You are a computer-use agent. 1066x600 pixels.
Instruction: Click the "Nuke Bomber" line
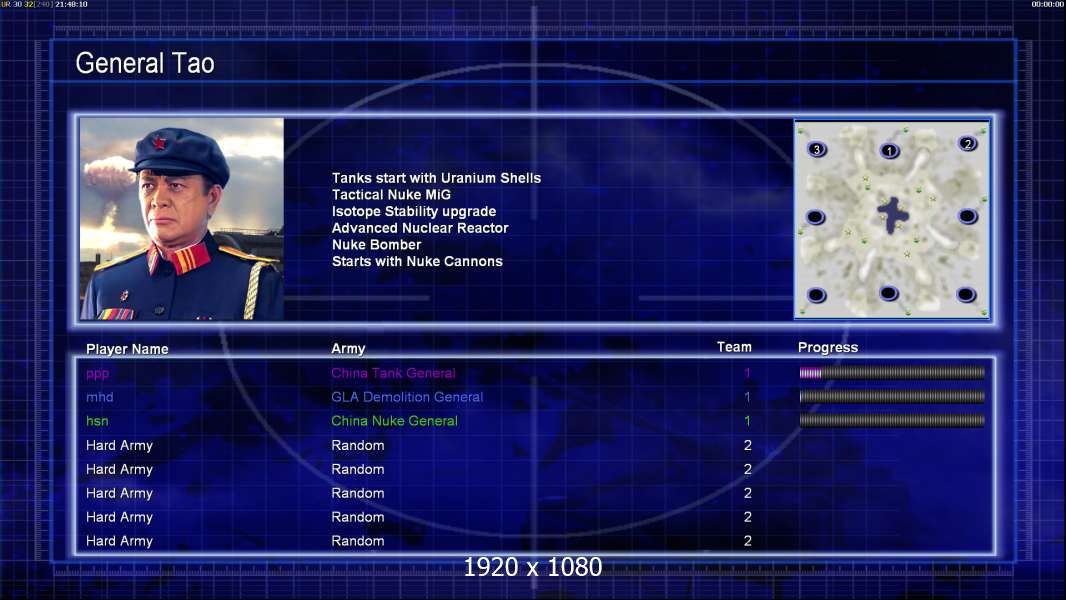point(377,245)
